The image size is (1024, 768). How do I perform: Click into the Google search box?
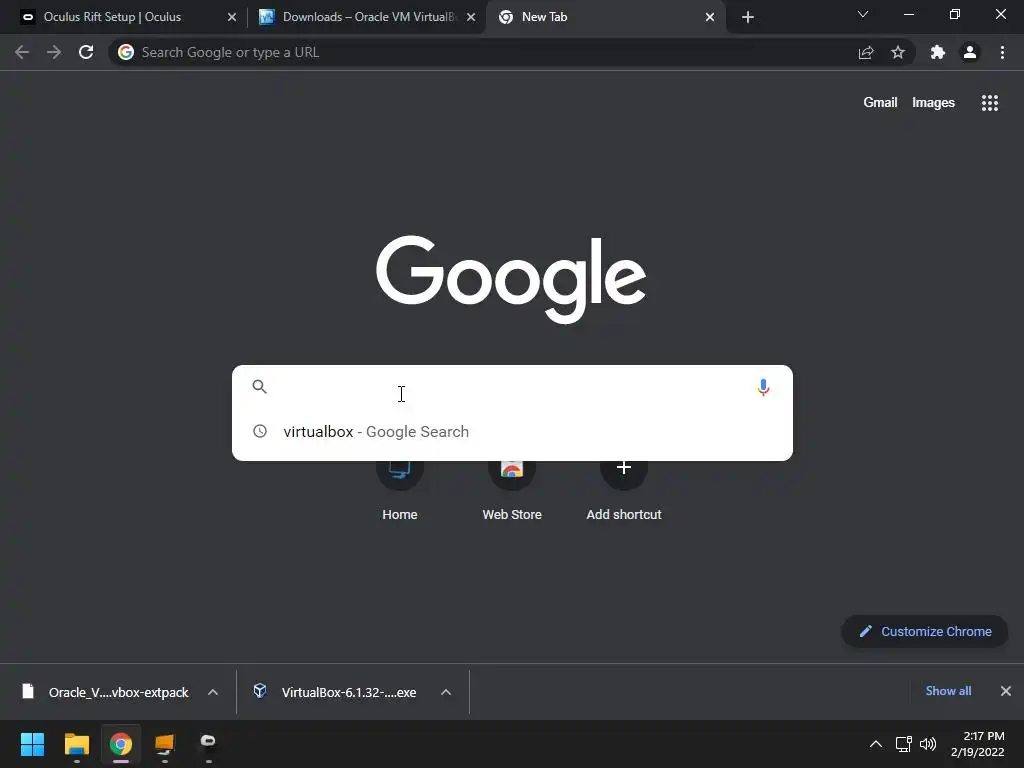pyautogui.click(x=512, y=387)
